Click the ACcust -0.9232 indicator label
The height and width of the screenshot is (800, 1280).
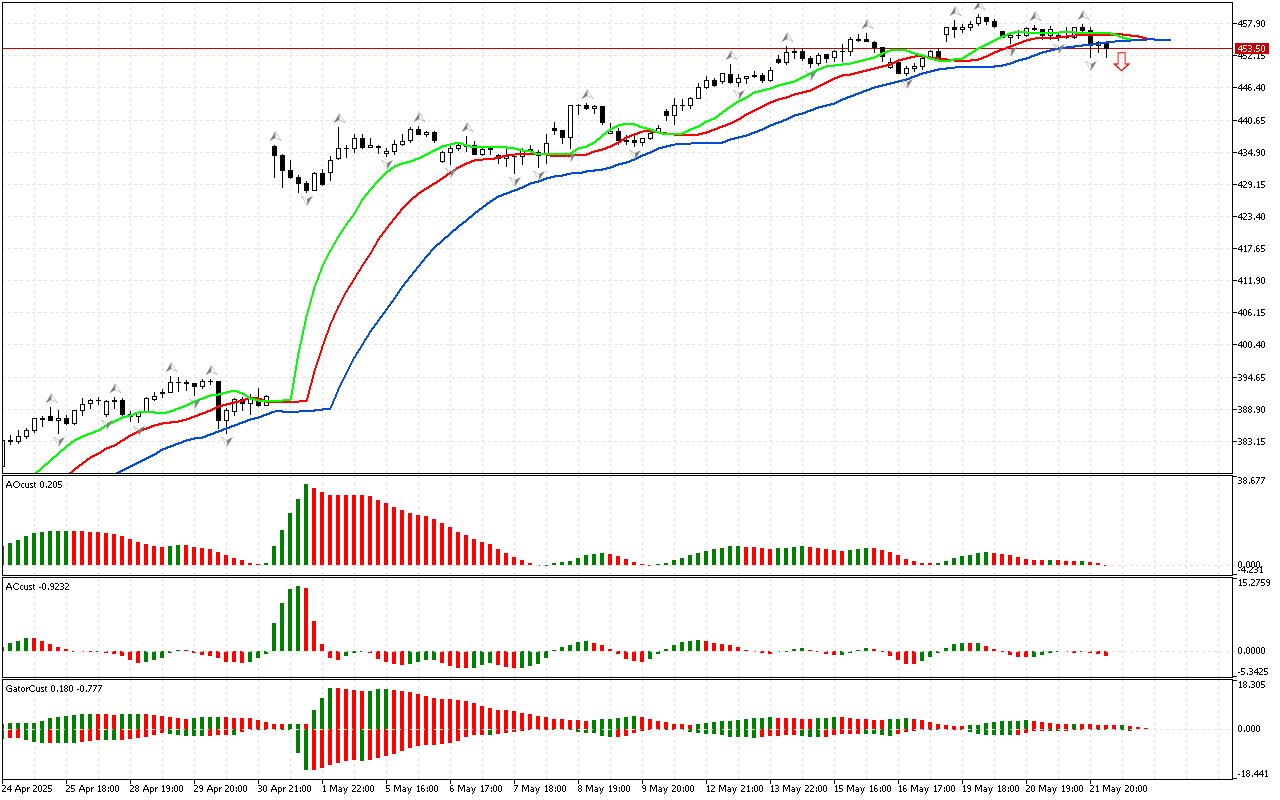click(38, 586)
